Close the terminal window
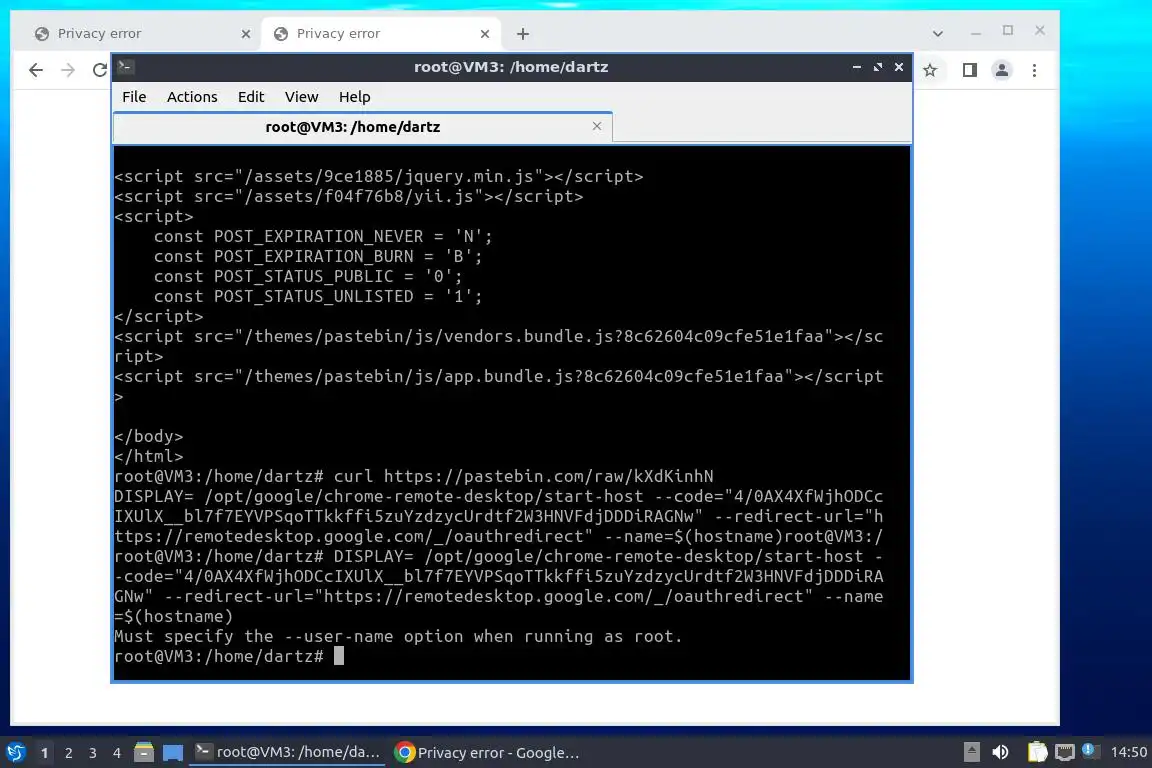This screenshot has width=1152, height=768. 899,67
